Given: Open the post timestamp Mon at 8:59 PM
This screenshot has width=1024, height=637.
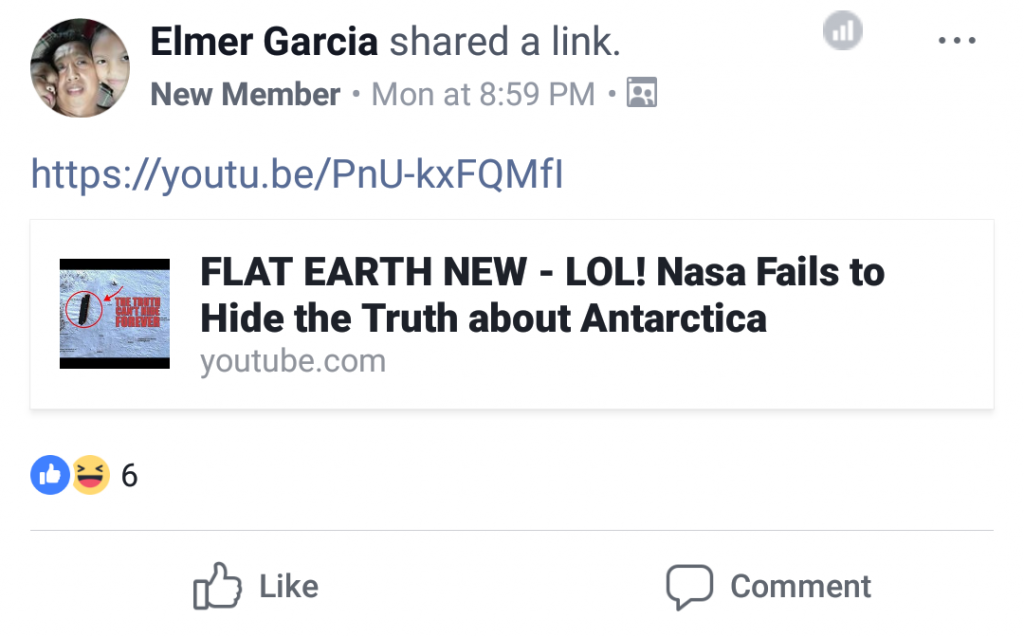Looking at the screenshot, I should [x=483, y=94].
